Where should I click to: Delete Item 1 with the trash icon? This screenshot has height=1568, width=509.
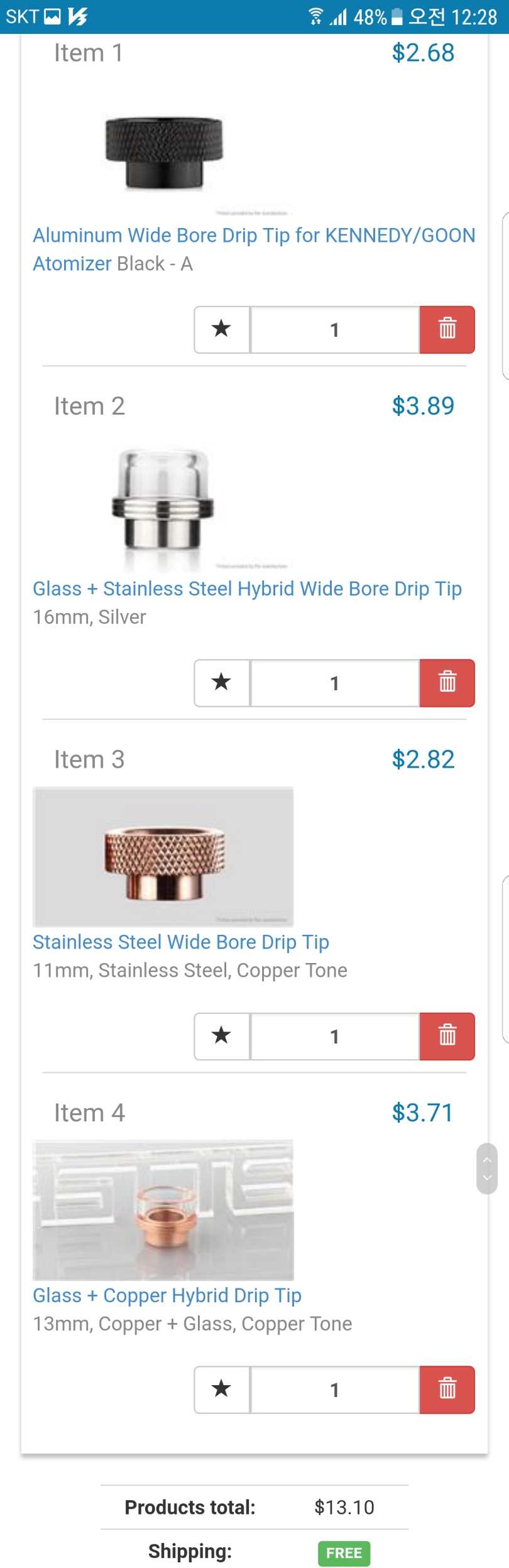(447, 330)
